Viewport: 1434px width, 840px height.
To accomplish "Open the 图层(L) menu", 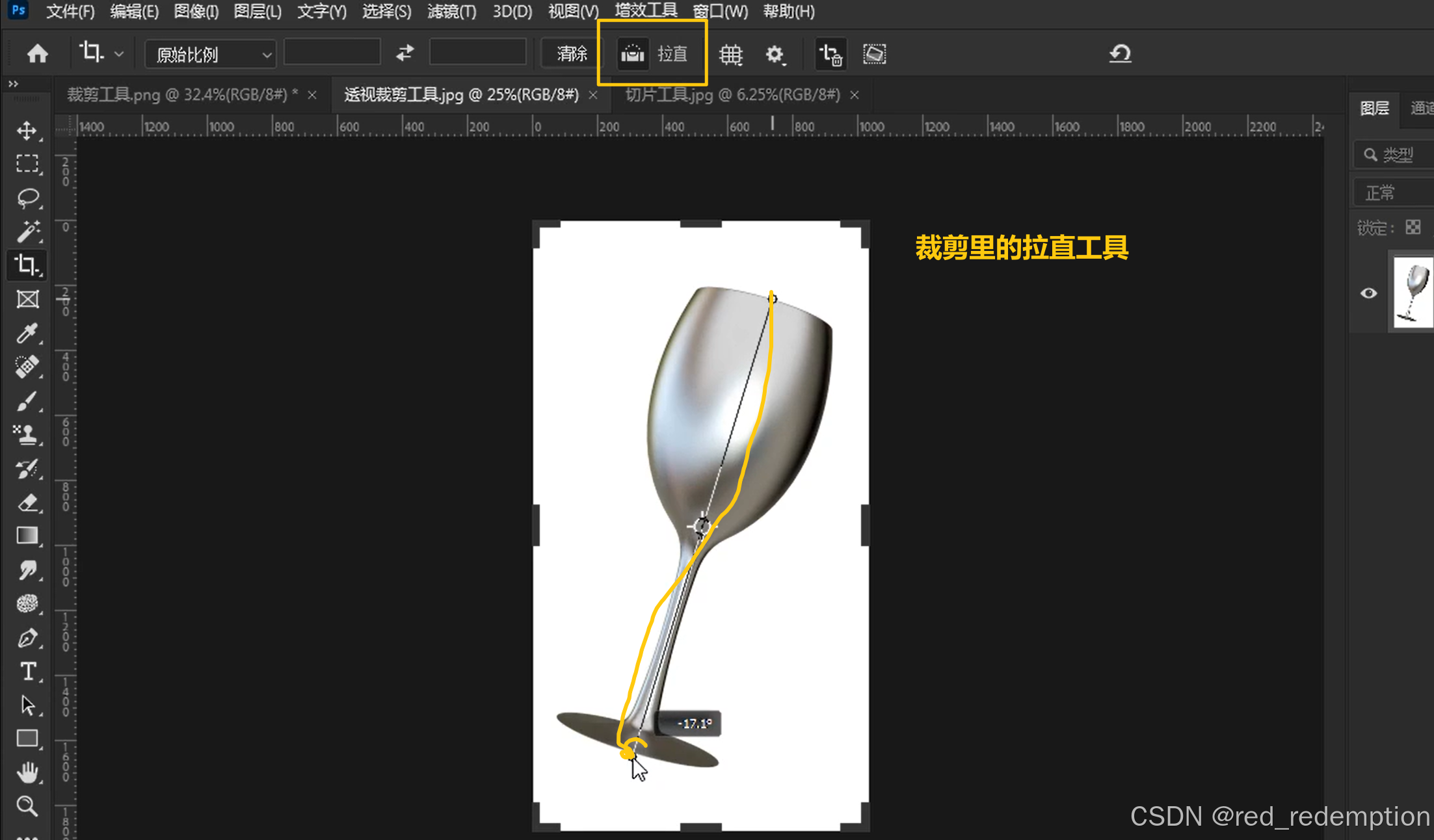I will (258, 11).
